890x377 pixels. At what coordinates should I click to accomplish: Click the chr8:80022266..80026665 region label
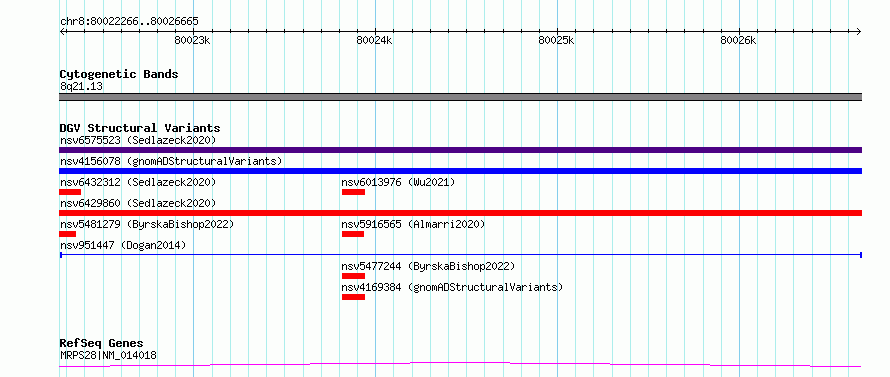(129, 22)
